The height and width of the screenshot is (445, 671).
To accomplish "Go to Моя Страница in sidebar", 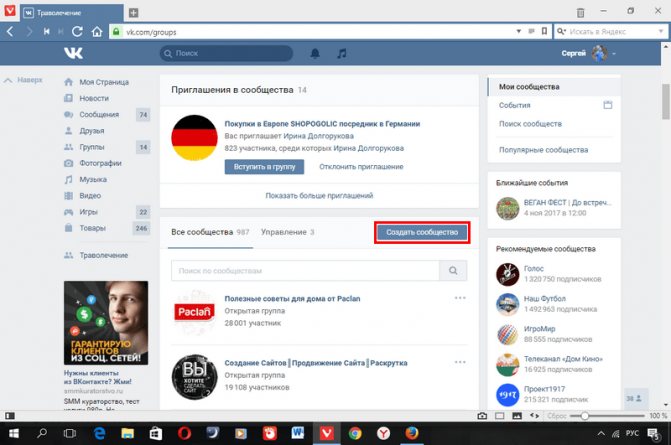I will click(104, 82).
